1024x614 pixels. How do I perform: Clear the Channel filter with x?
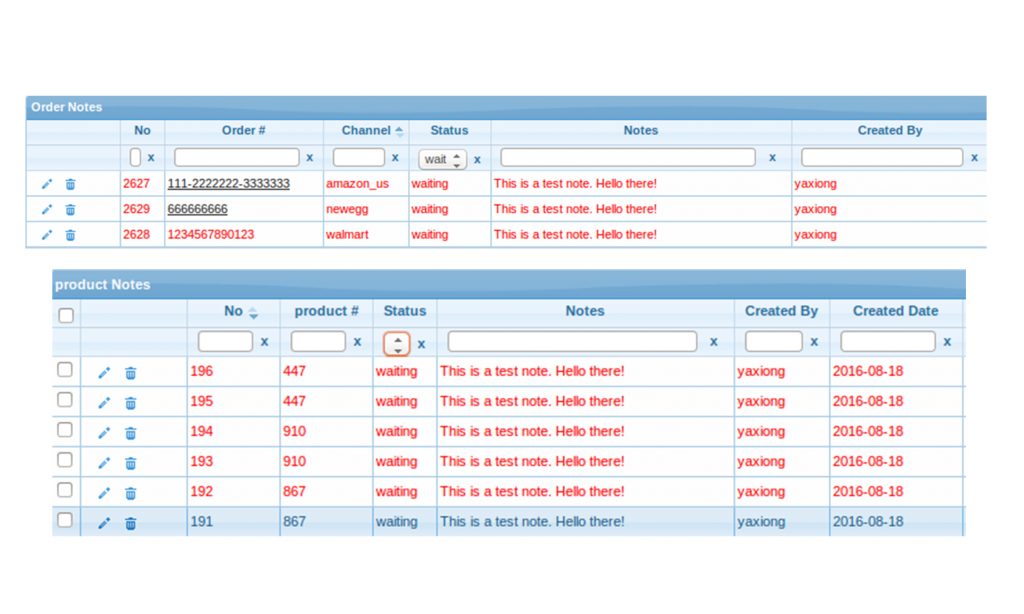pyautogui.click(x=395, y=157)
